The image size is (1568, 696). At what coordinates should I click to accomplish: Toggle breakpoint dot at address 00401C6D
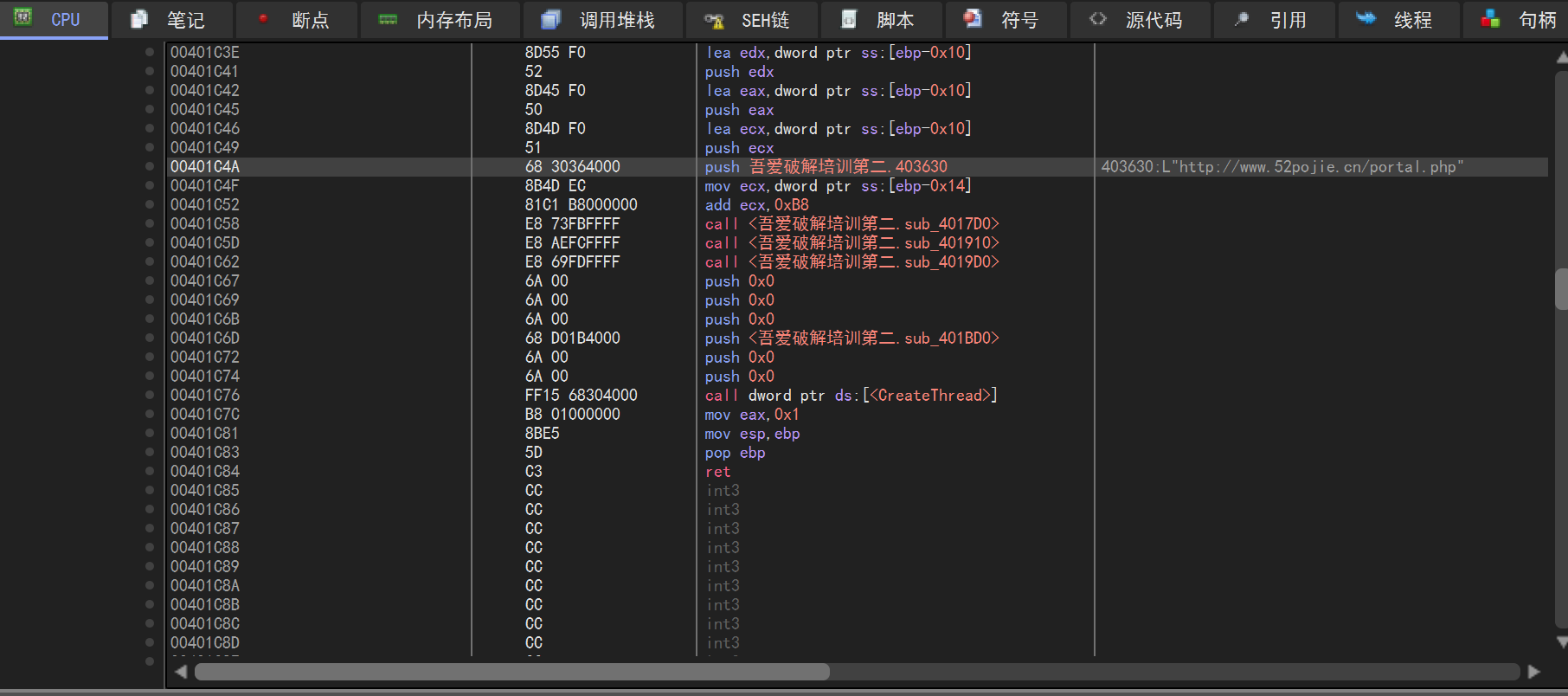click(150, 338)
